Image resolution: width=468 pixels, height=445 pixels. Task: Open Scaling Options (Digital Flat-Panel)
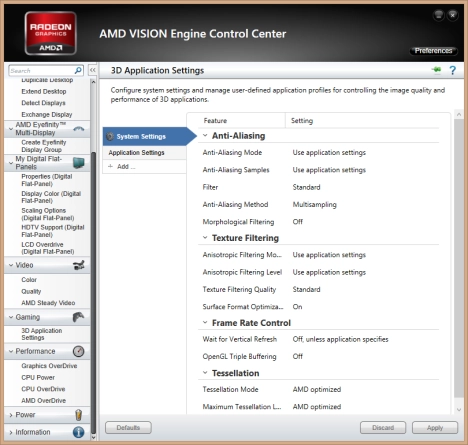click(x=48, y=214)
